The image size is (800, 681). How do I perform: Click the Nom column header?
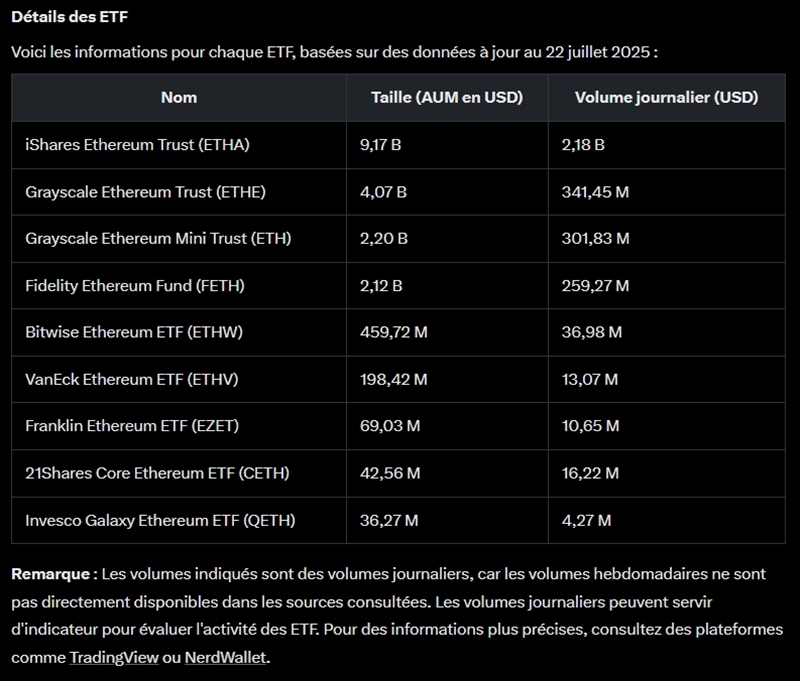coord(179,97)
